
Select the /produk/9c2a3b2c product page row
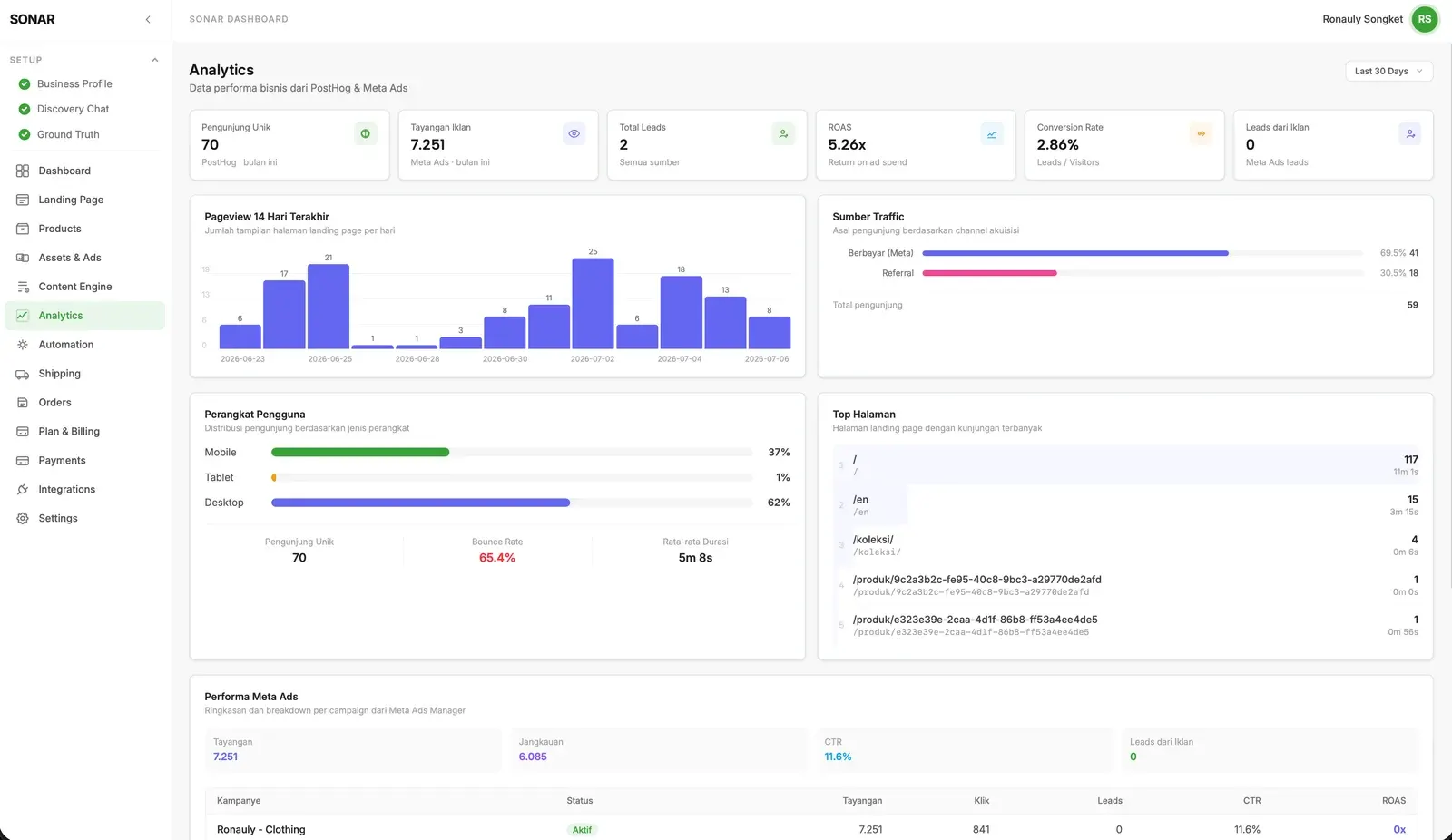tap(1125, 585)
